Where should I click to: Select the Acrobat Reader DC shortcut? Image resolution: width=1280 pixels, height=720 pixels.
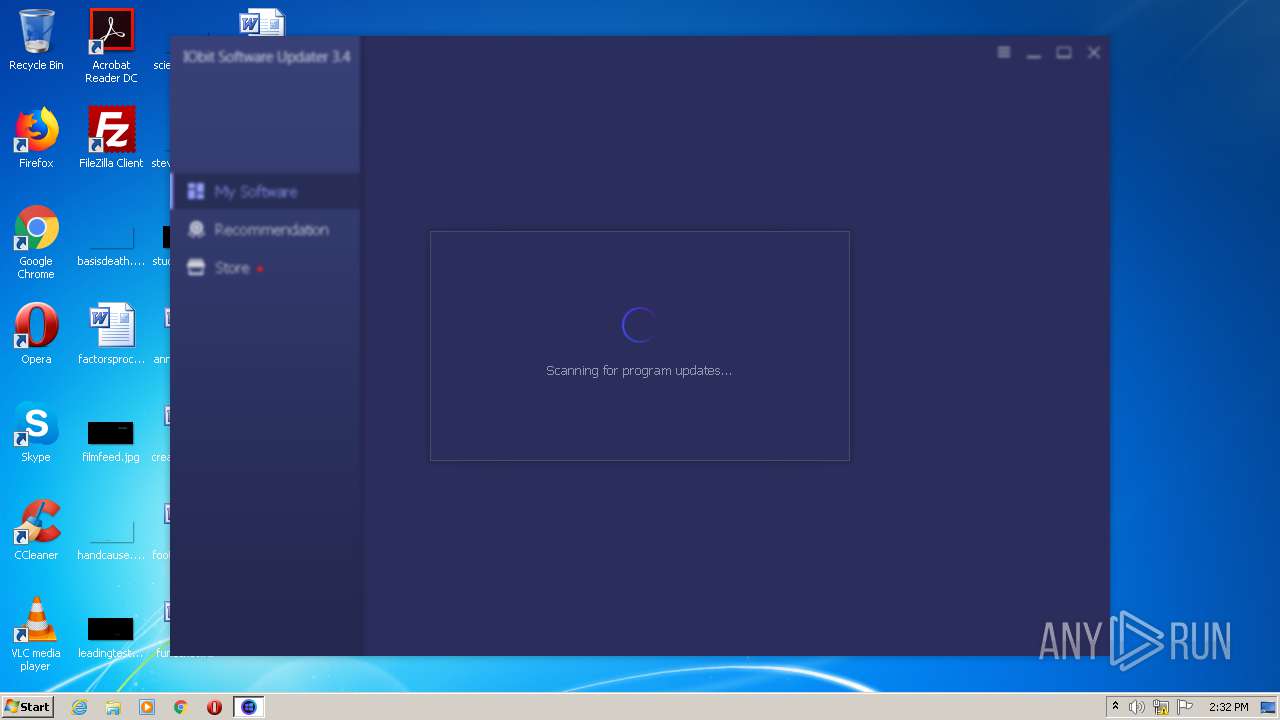111,46
